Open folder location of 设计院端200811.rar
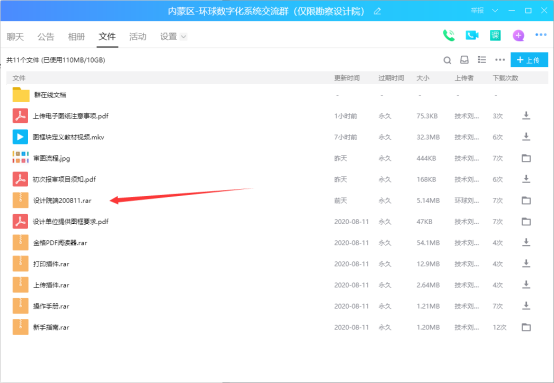 click(x=526, y=200)
